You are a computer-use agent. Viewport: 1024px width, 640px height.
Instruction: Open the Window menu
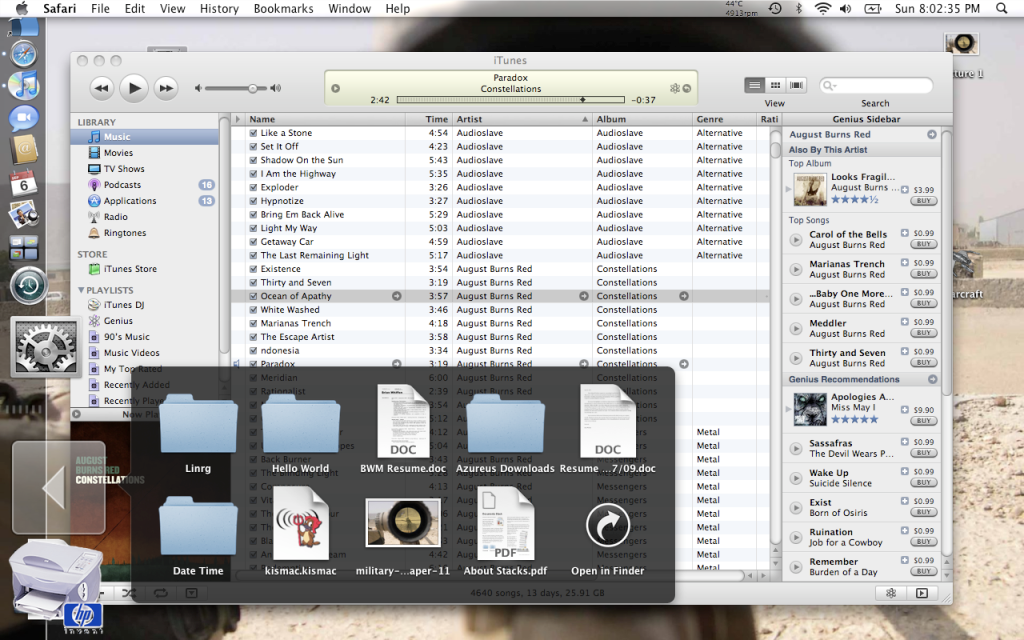pos(349,8)
